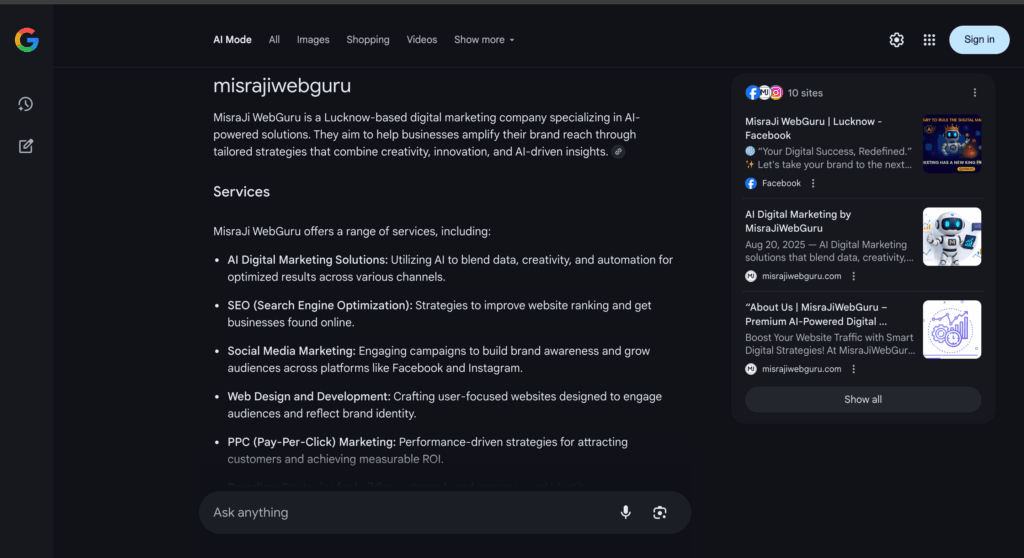Click favicon beside misrajiwebguru.com in About Us card

[x=751, y=369]
